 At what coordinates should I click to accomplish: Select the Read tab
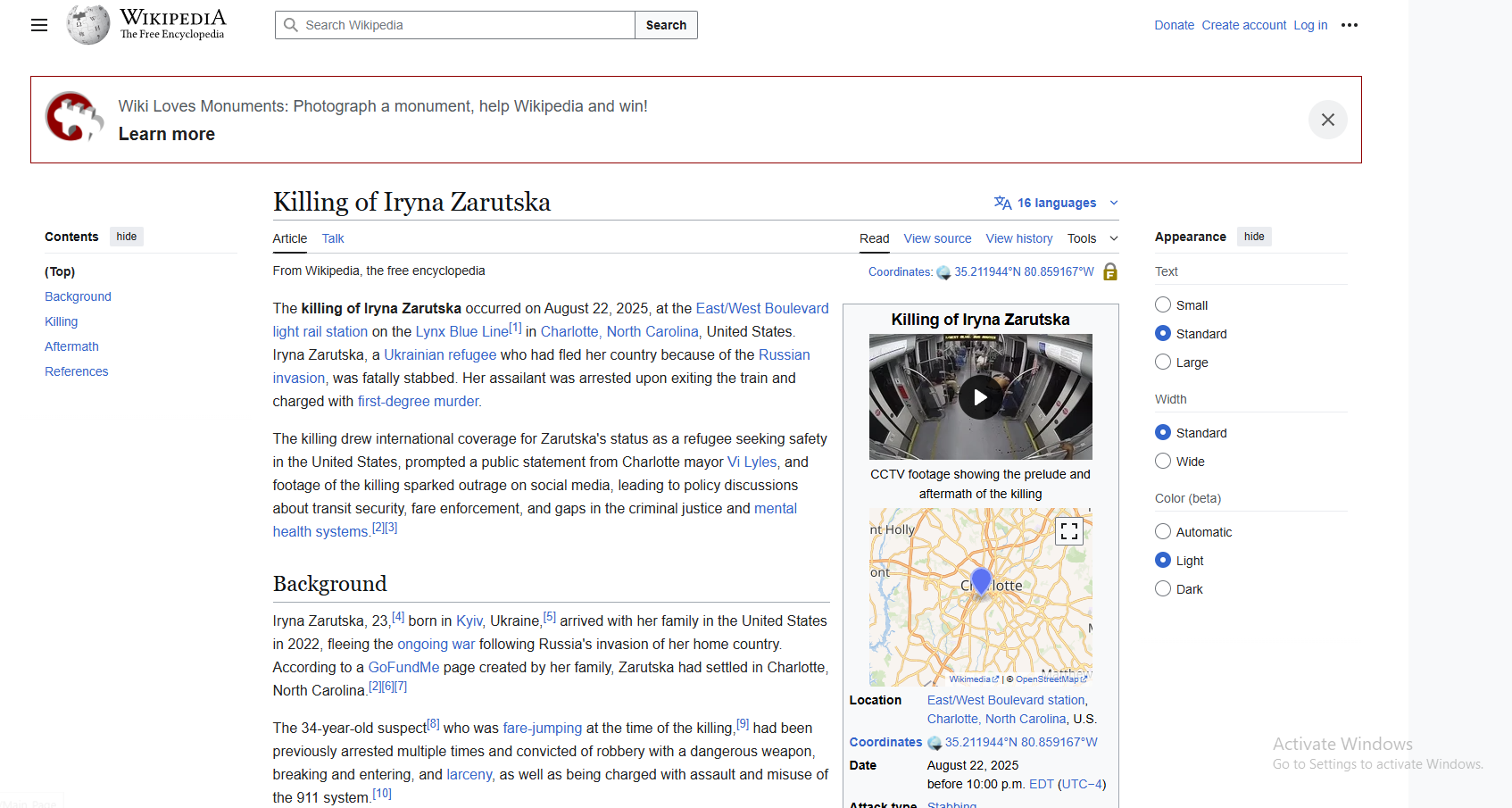coord(874,238)
